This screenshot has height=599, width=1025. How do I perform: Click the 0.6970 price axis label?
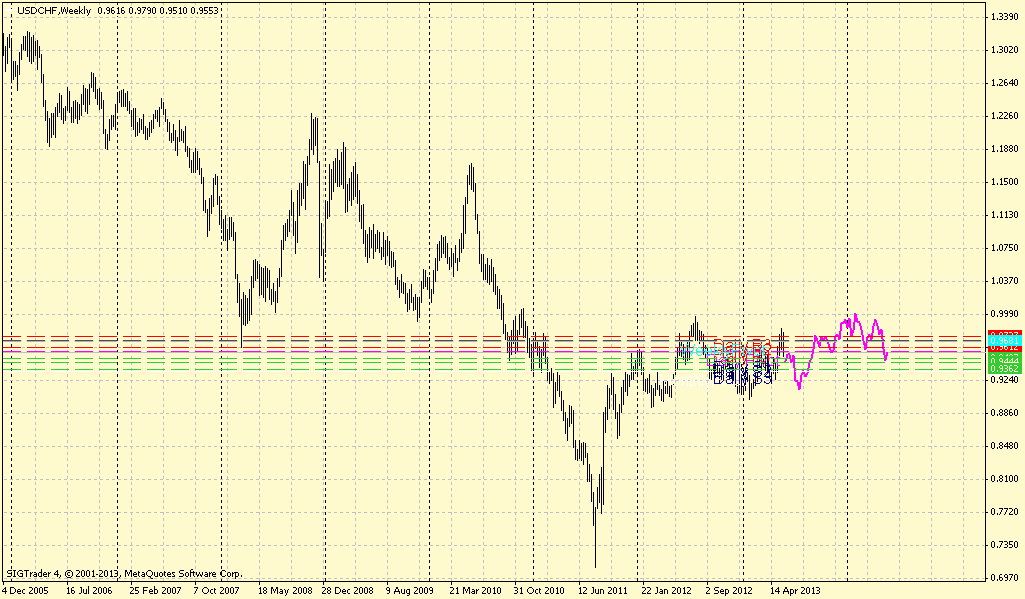pos(1005,577)
